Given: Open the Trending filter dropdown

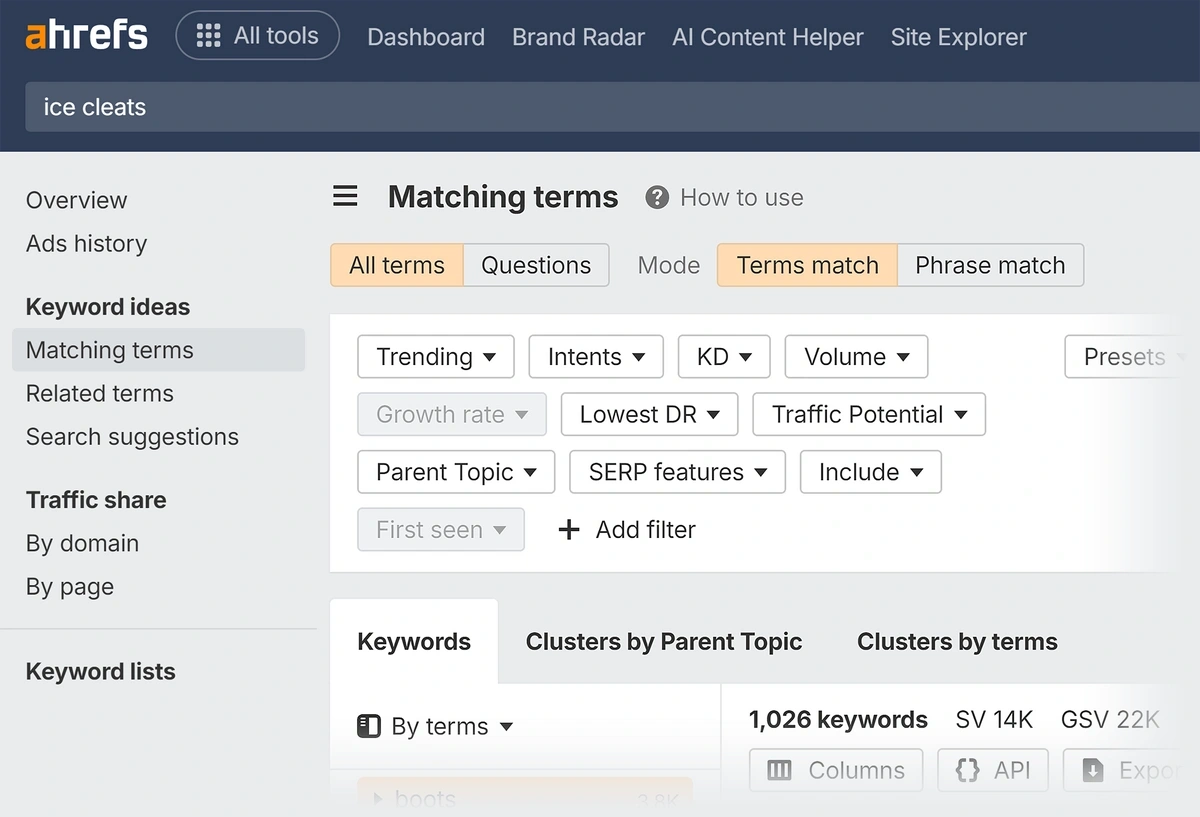Looking at the screenshot, I should tap(436, 357).
